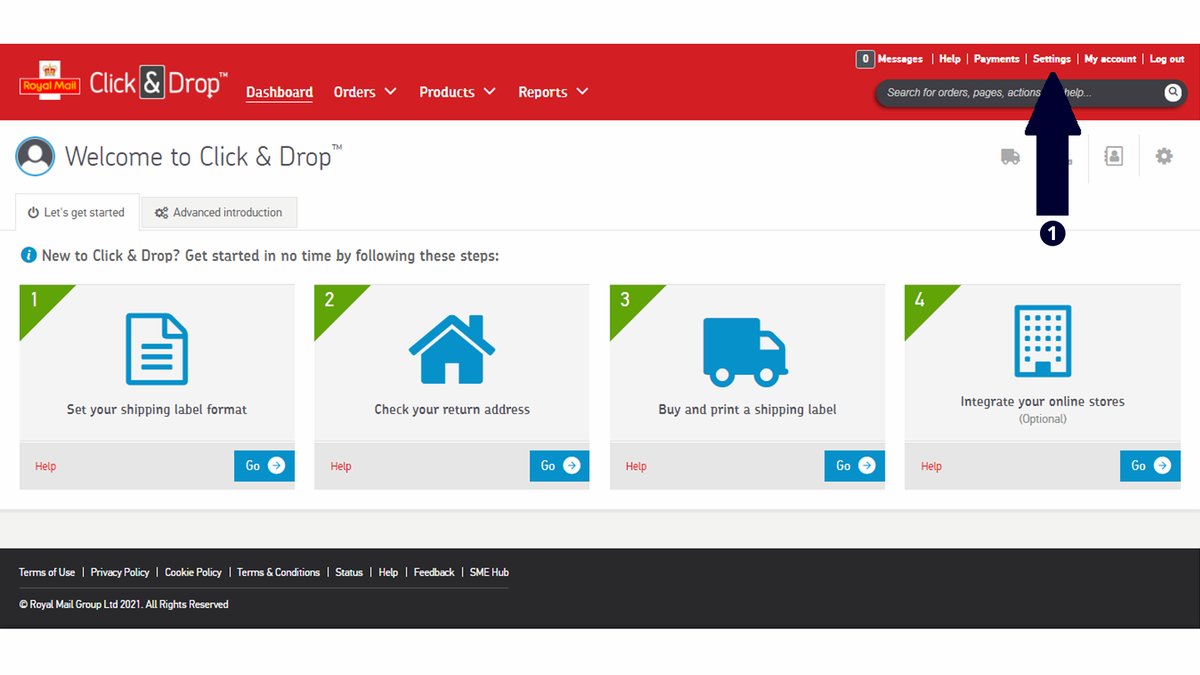Open Cookie Policy footer link
Screen dimensions: 1200x675
tap(193, 572)
